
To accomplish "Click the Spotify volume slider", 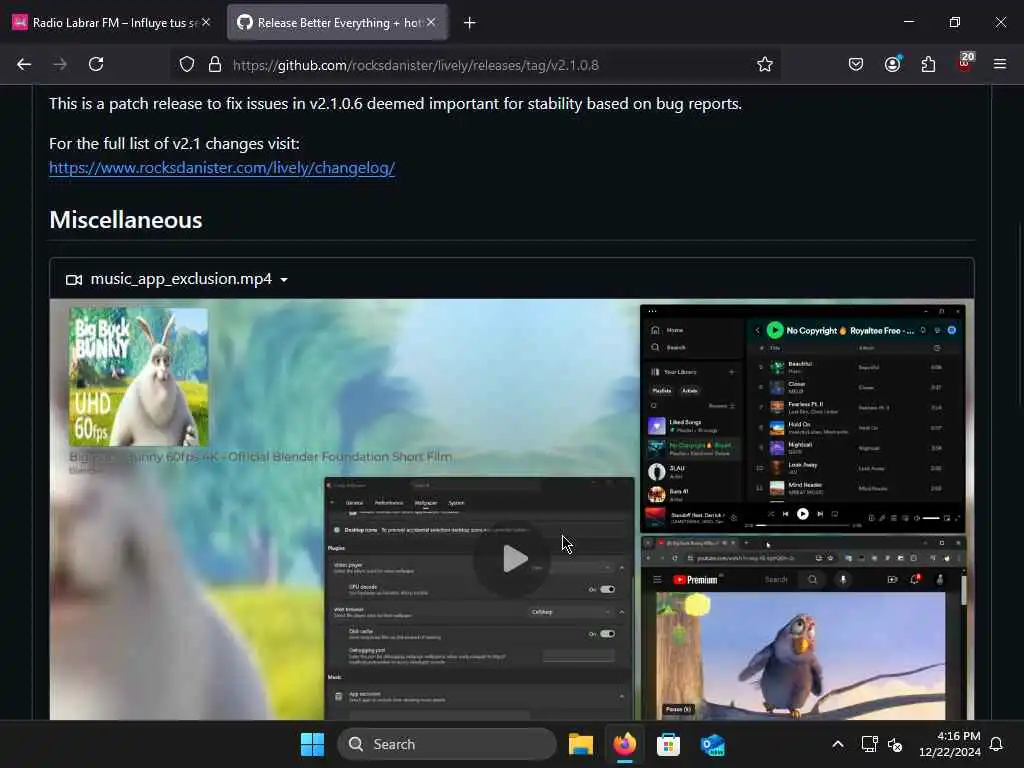I will pos(931,518).
